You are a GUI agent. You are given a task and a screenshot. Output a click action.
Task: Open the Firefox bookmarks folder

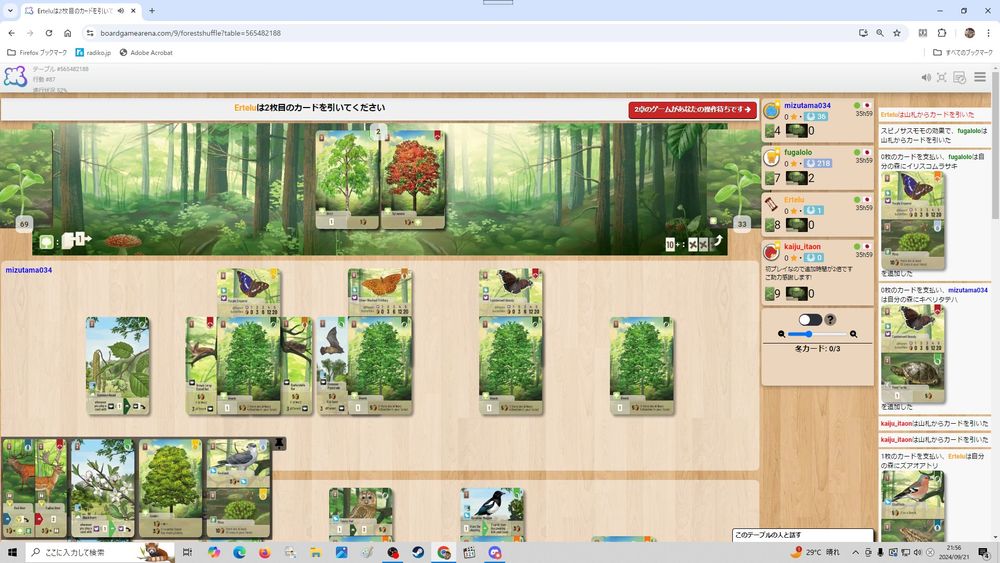coord(37,52)
